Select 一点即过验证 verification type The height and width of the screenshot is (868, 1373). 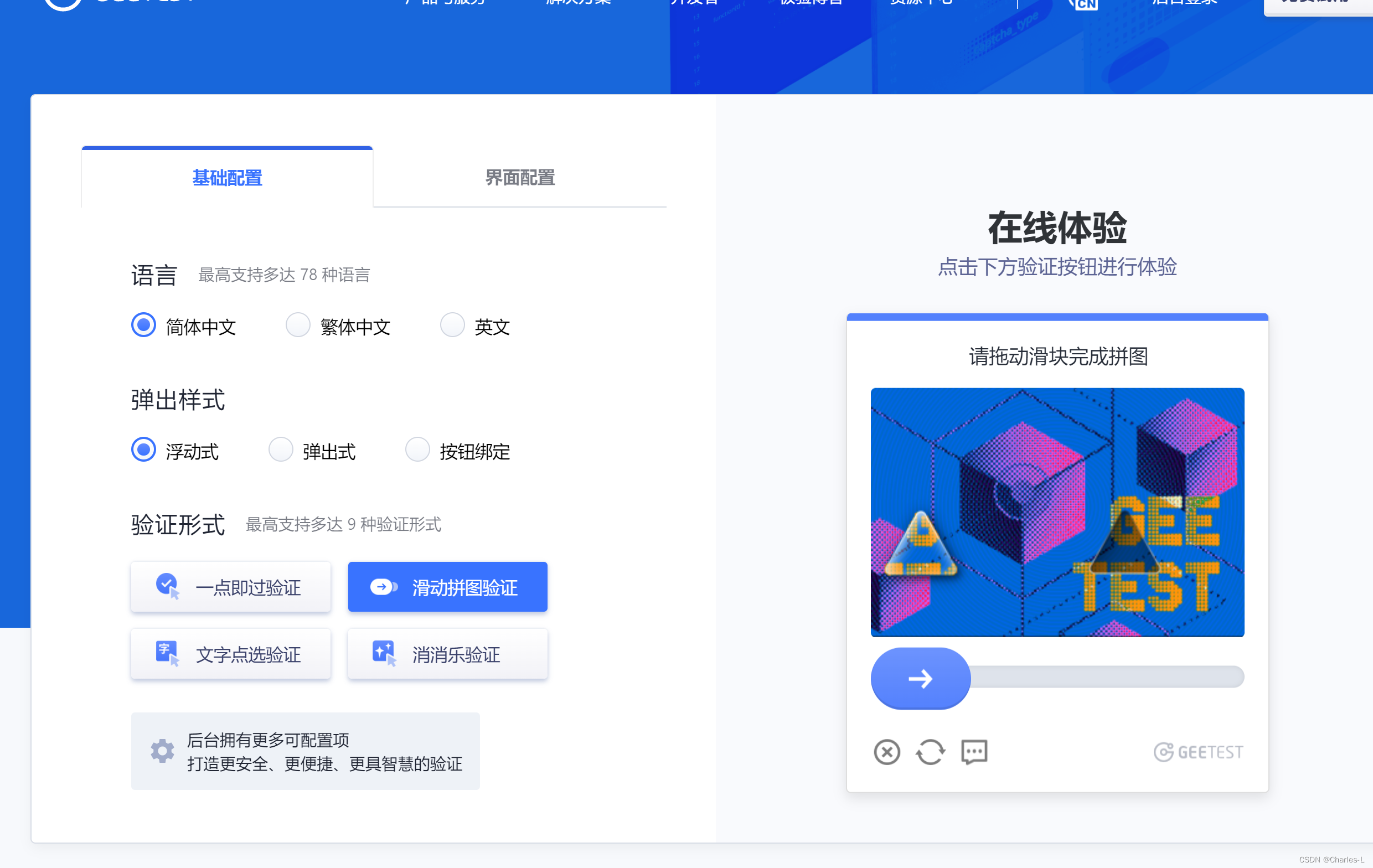click(x=231, y=587)
